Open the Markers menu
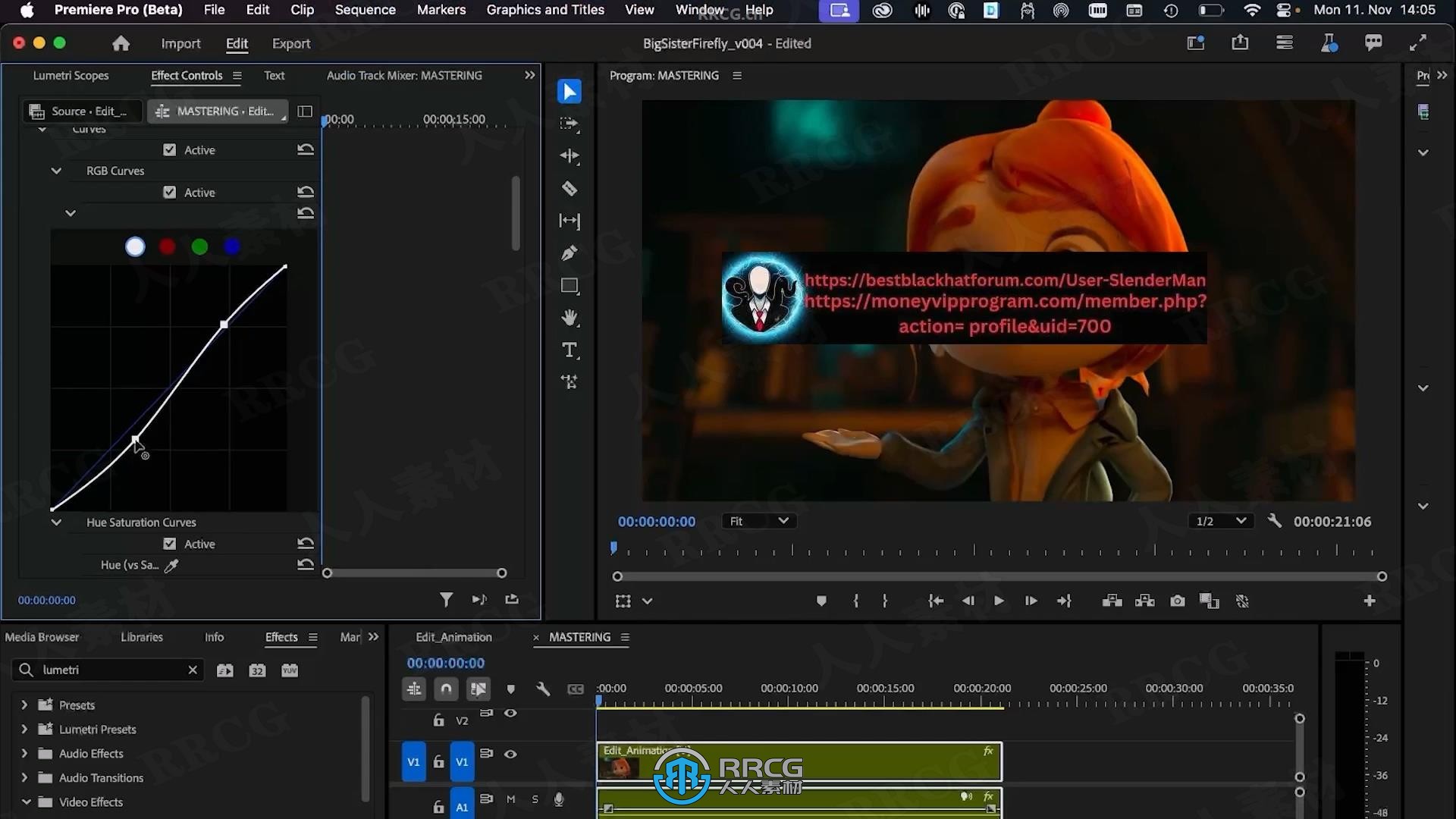 pyautogui.click(x=441, y=10)
